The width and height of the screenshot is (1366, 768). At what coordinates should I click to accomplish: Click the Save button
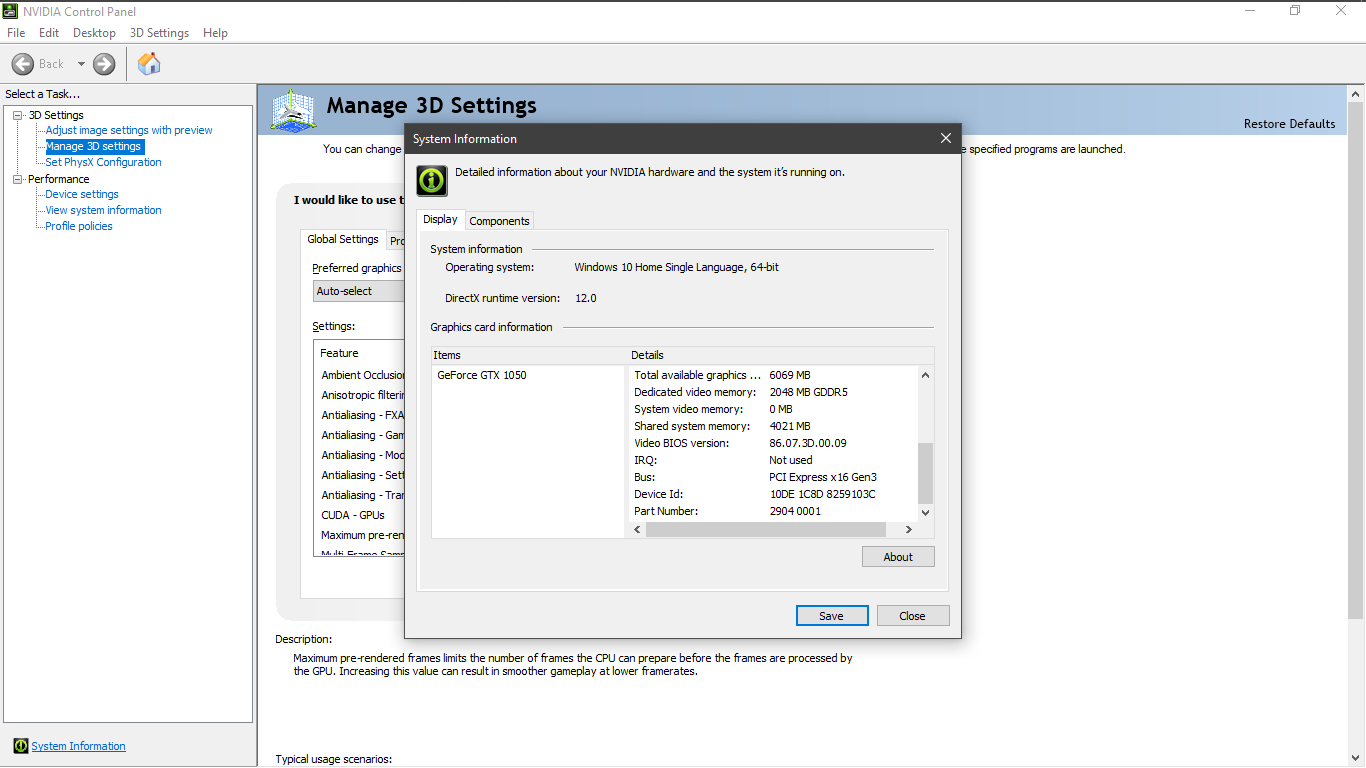click(832, 616)
